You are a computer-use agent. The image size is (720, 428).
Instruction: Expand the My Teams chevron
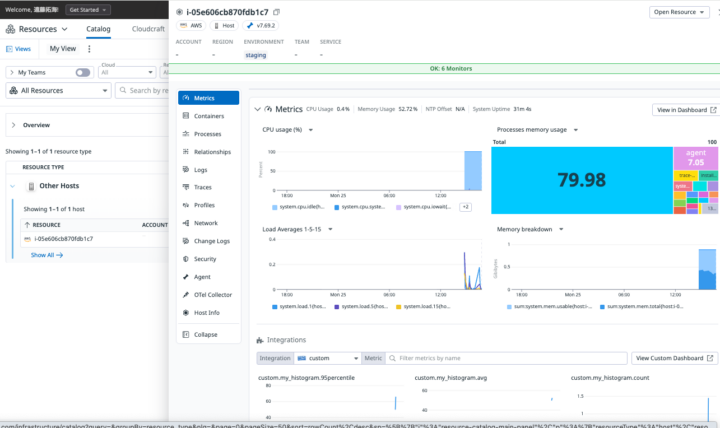coord(12,72)
